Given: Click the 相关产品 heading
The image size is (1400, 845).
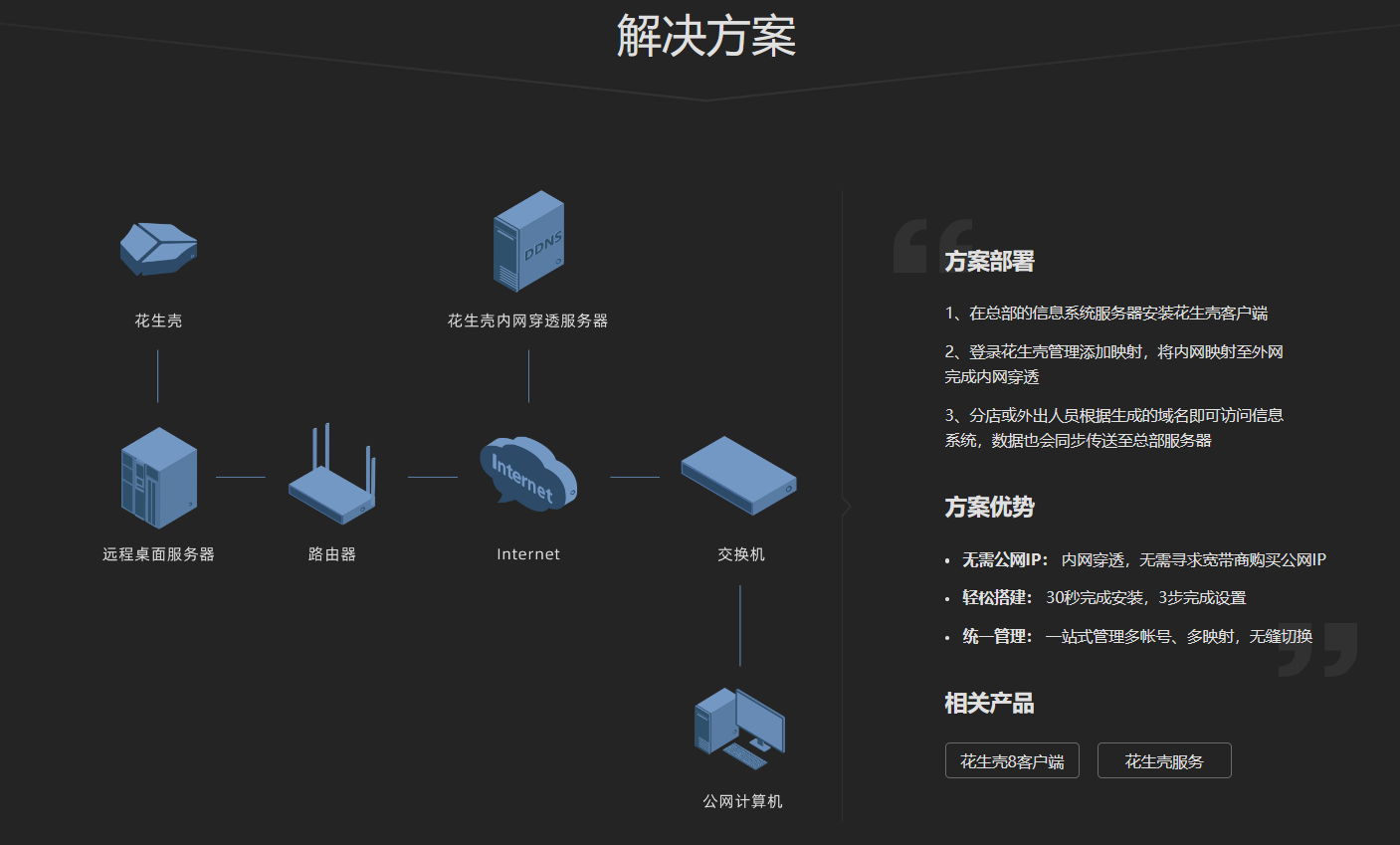Looking at the screenshot, I should click(989, 704).
